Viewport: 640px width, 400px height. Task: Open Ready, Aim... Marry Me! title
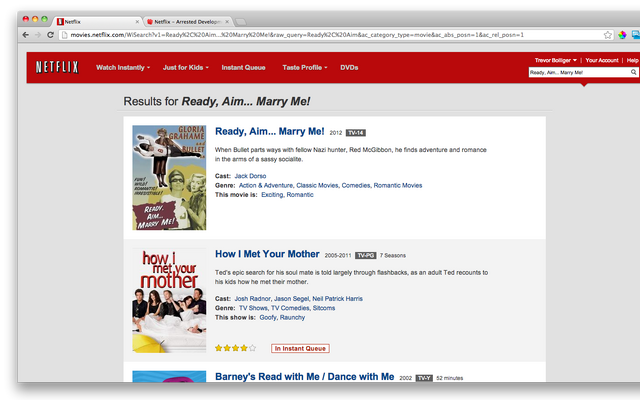point(270,131)
